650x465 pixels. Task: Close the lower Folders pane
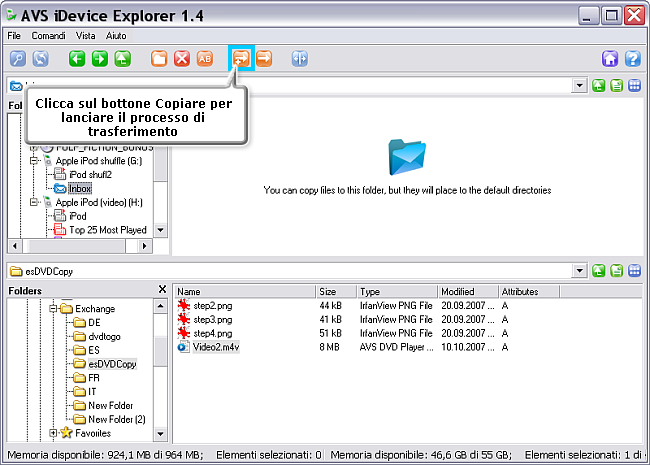(162, 289)
